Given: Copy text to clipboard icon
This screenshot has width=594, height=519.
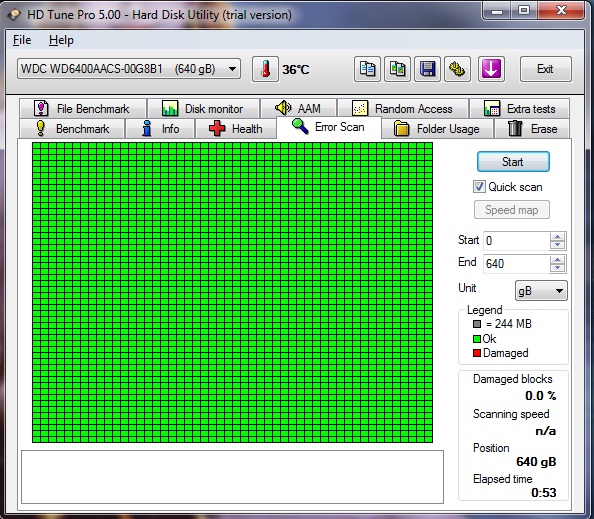Looking at the screenshot, I should tap(367, 69).
